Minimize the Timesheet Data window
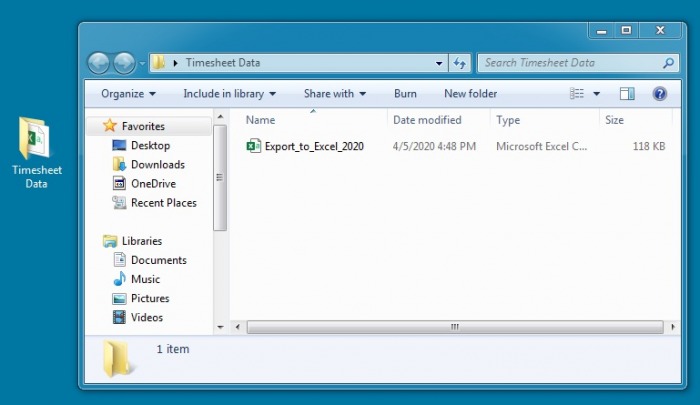 point(601,31)
